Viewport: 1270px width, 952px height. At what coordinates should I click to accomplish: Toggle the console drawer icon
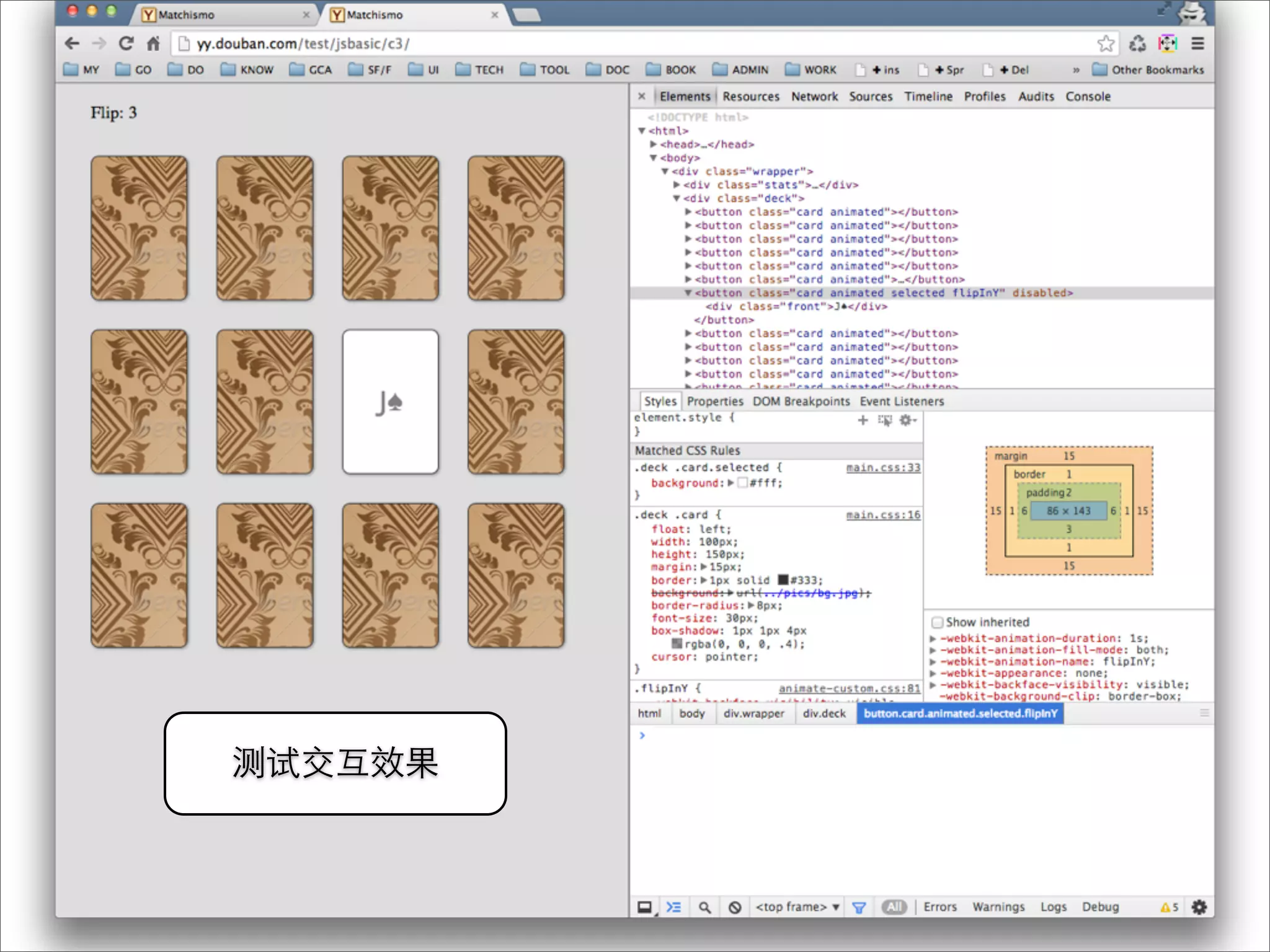[673, 907]
